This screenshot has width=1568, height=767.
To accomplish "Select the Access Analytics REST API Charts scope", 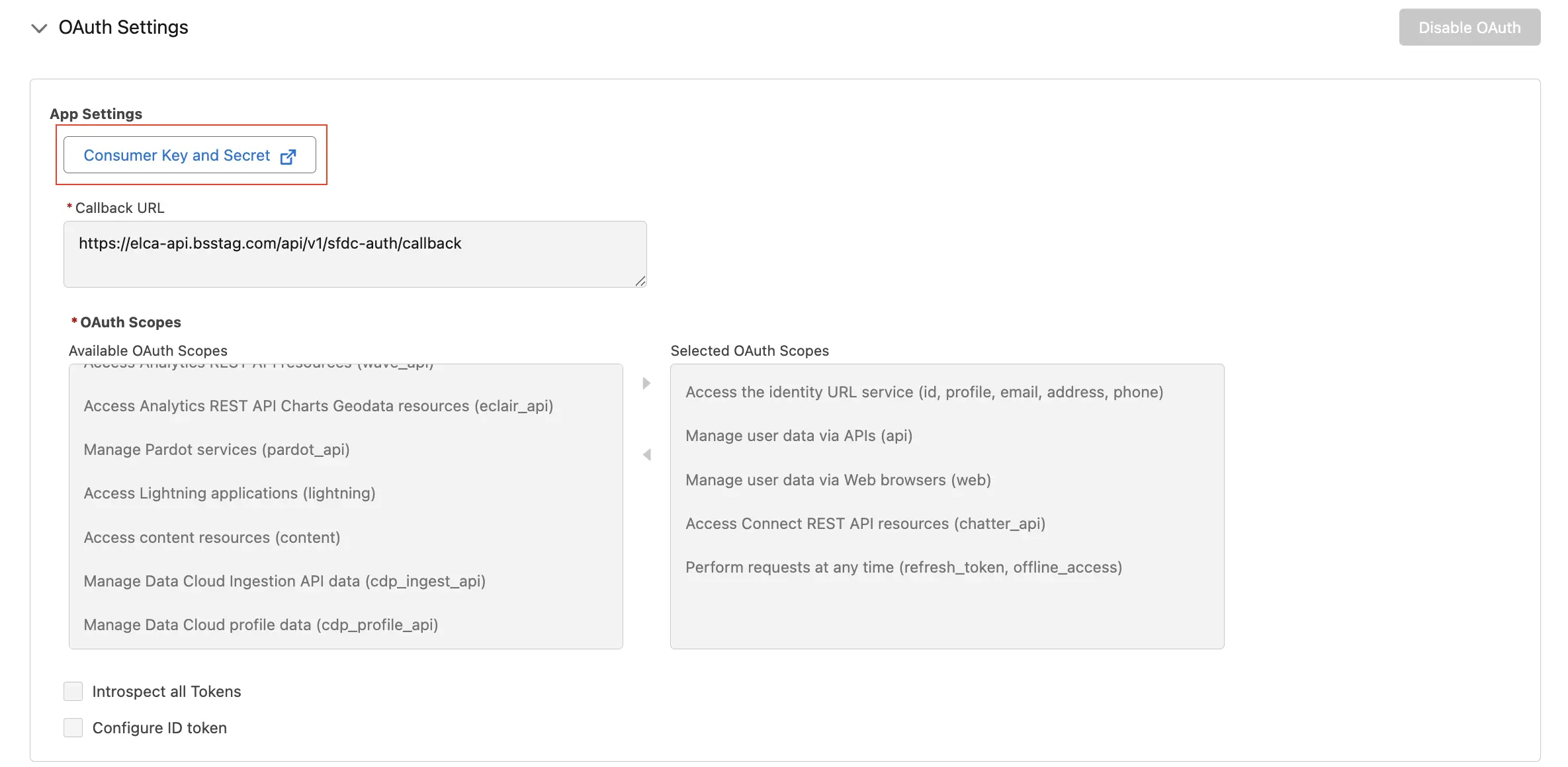I will pyautogui.click(x=318, y=406).
